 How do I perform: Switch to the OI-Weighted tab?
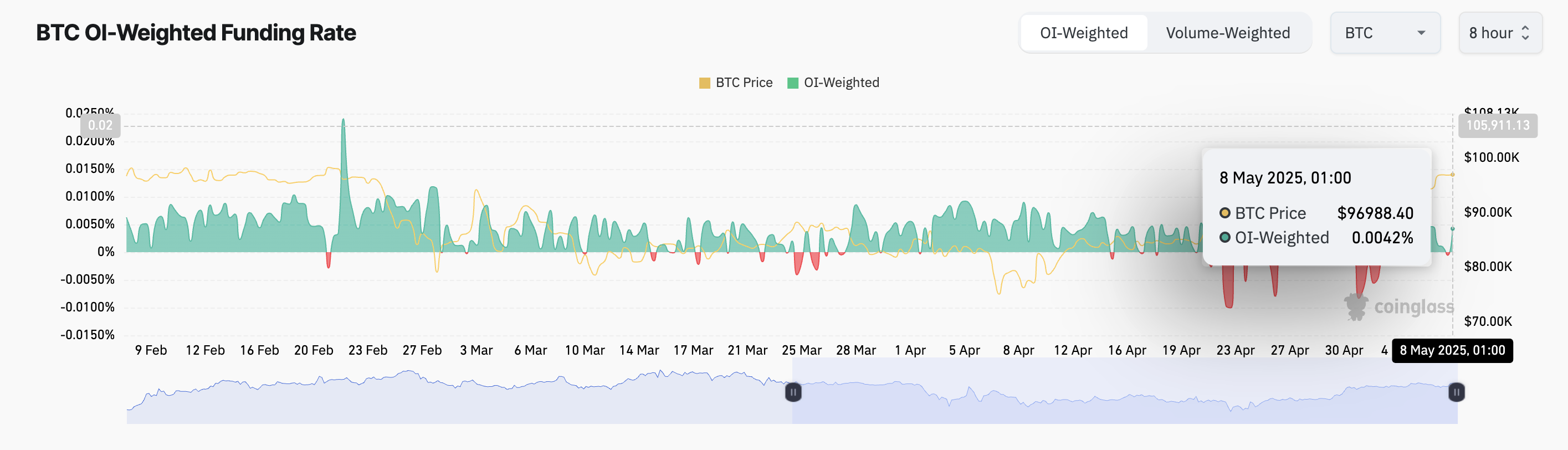(1084, 33)
